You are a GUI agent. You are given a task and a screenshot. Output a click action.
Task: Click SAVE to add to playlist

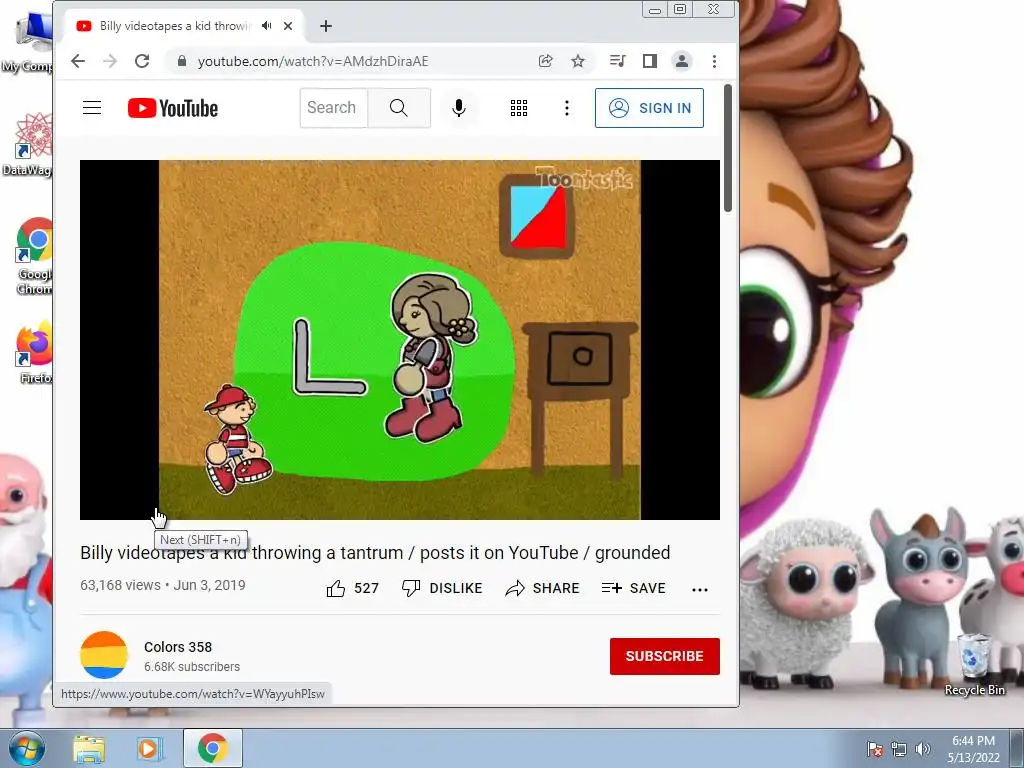pyautogui.click(x=633, y=588)
